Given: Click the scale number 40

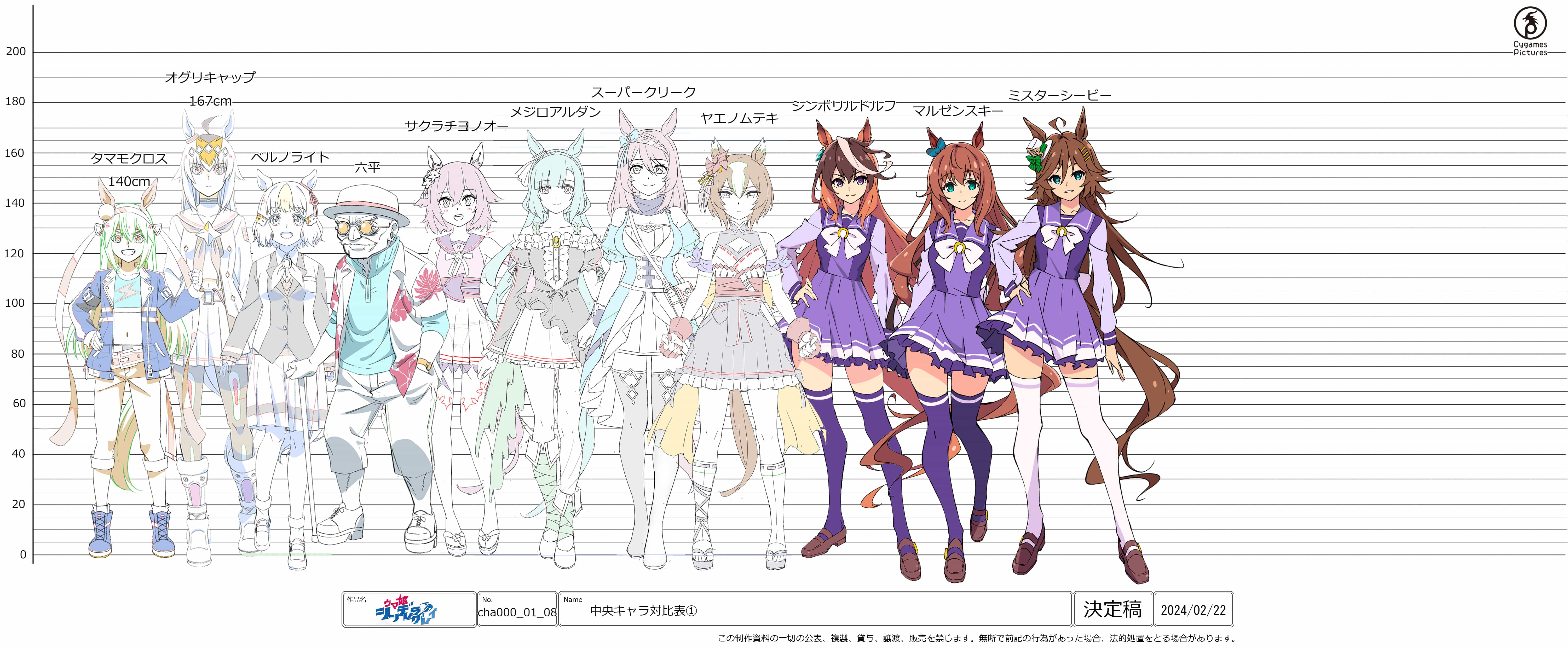Looking at the screenshot, I should 18,454.
